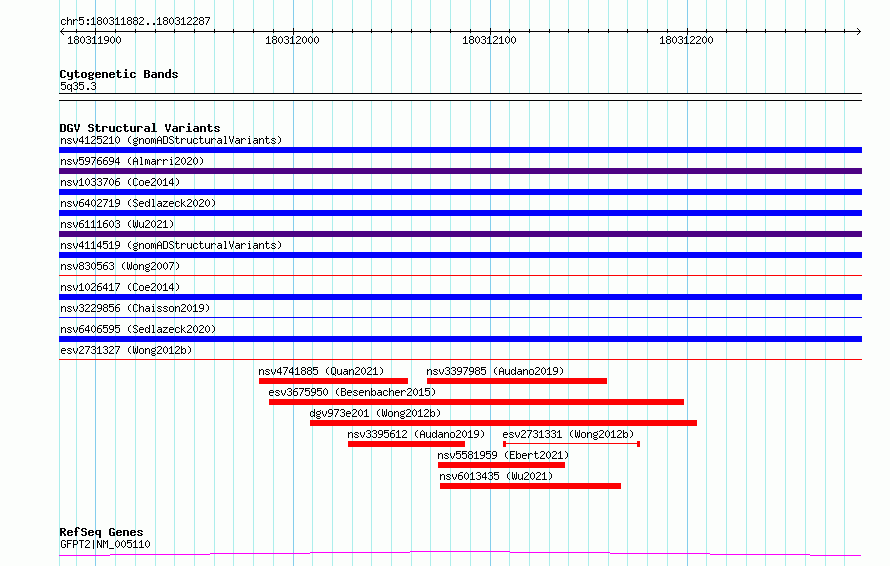Click the red bar under nsv4741885
The width and height of the screenshot is (890, 566).
[333, 381]
